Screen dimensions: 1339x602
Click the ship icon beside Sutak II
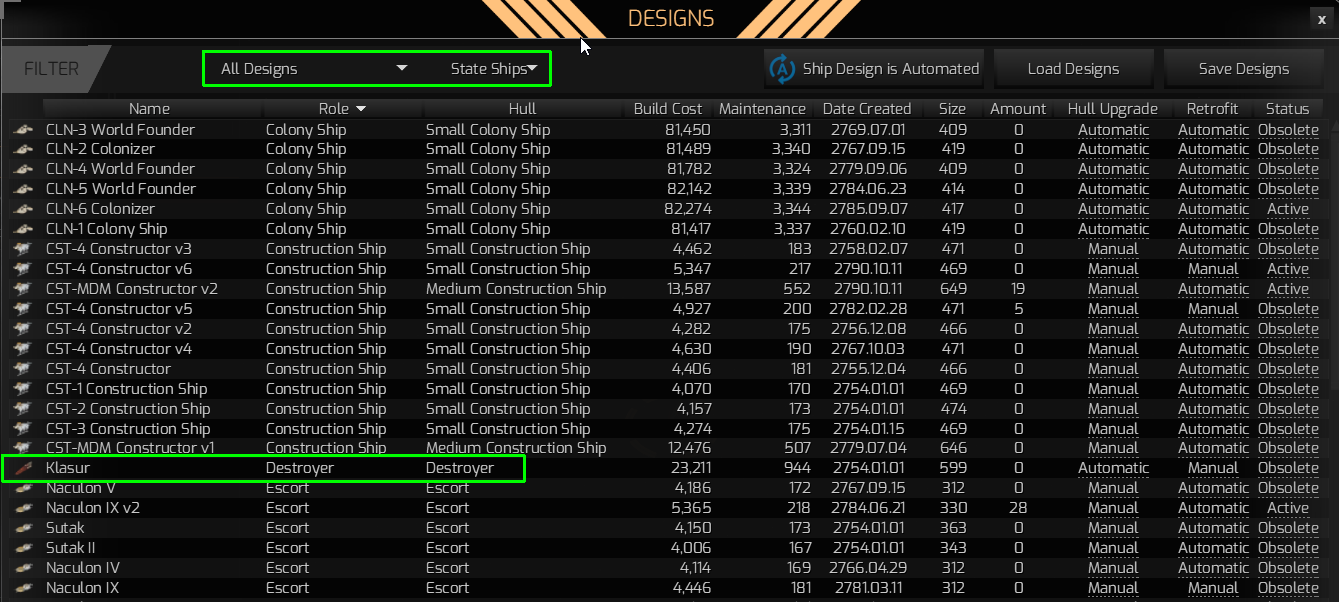coord(22,548)
